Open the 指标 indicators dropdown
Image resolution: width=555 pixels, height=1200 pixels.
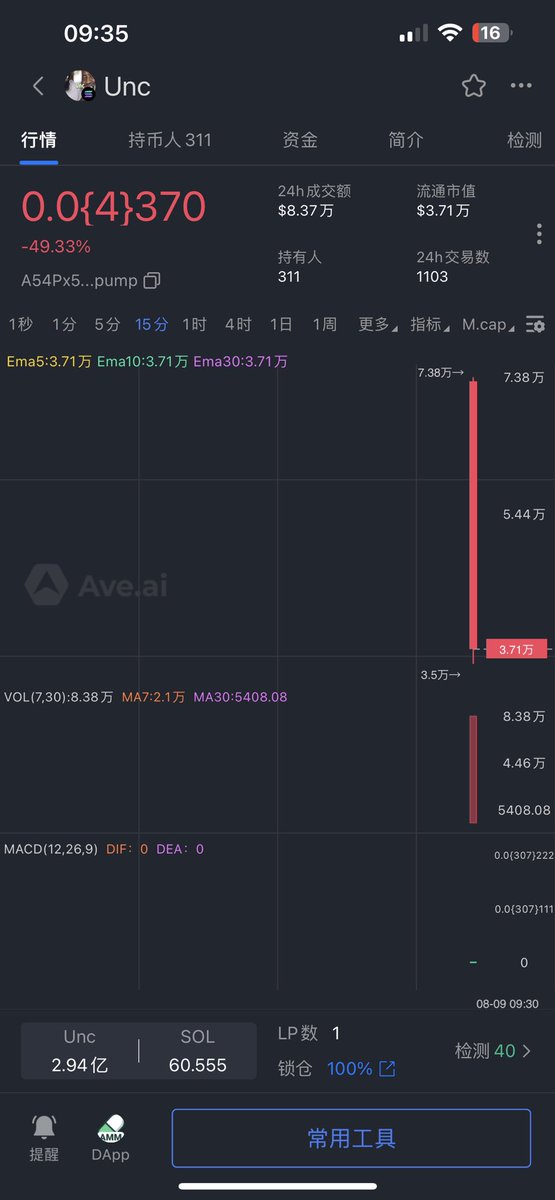[430, 324]
